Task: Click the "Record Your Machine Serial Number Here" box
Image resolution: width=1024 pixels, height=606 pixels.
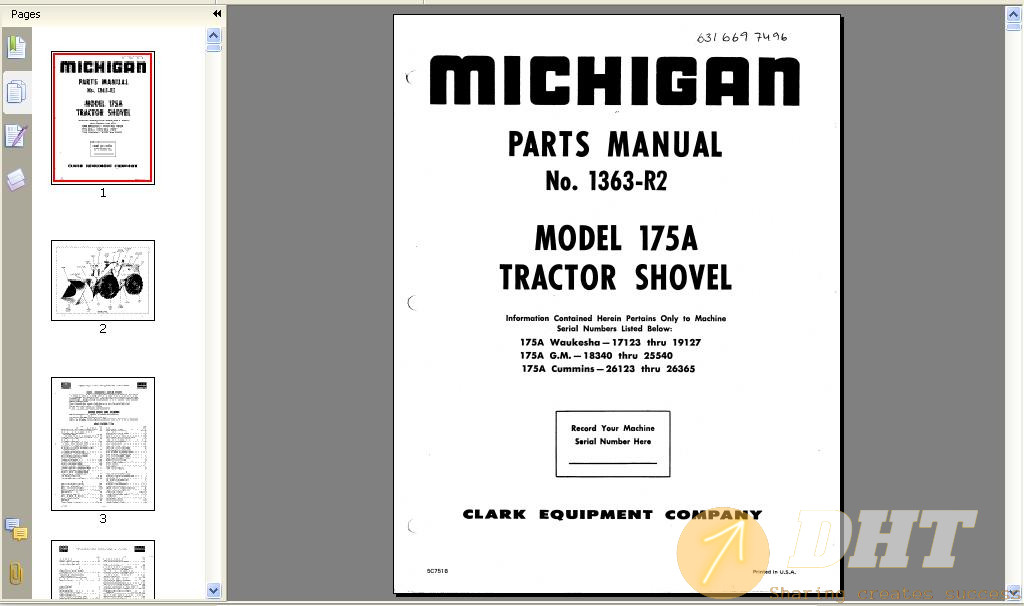Action: click(x=613, y=443)
